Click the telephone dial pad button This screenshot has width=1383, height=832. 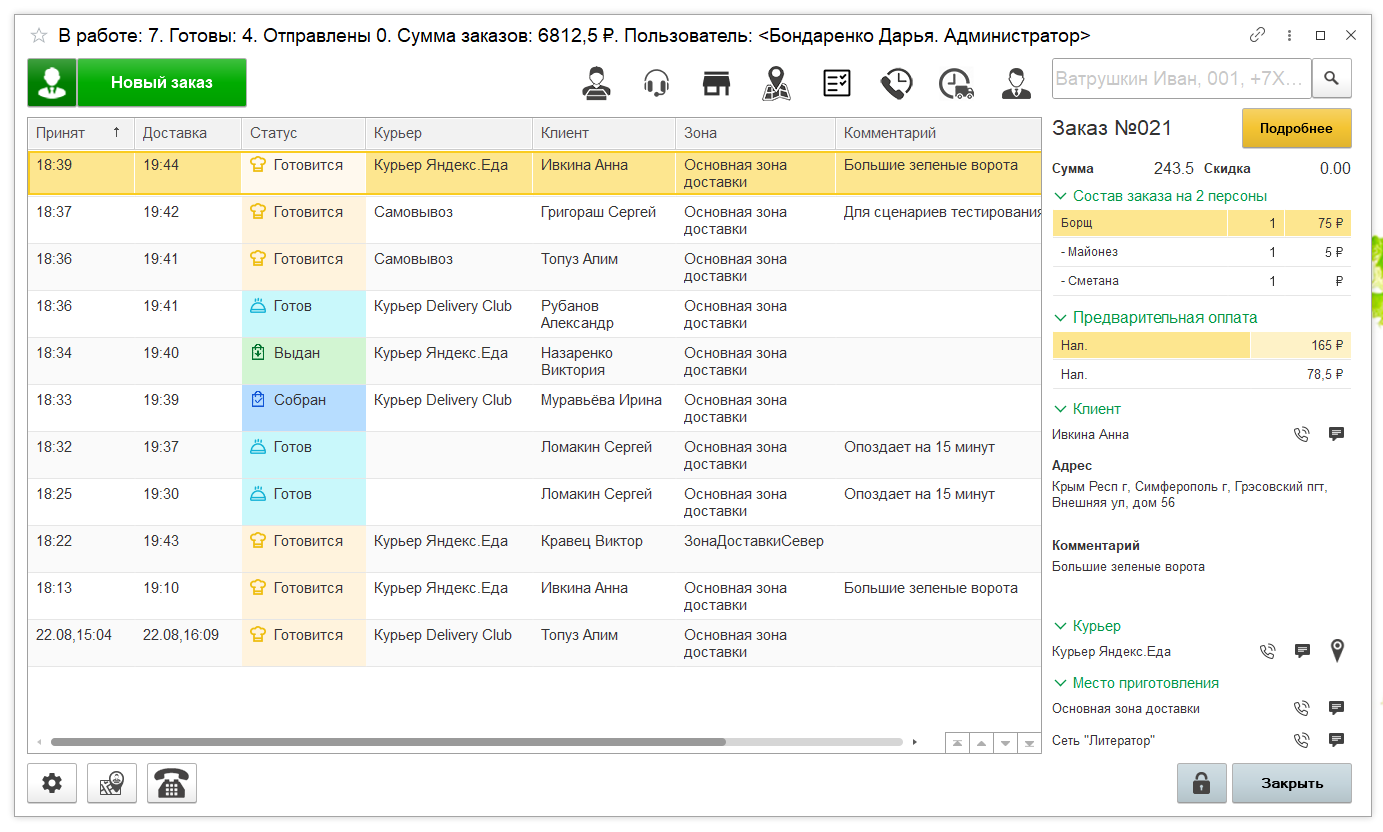point(172,785)
